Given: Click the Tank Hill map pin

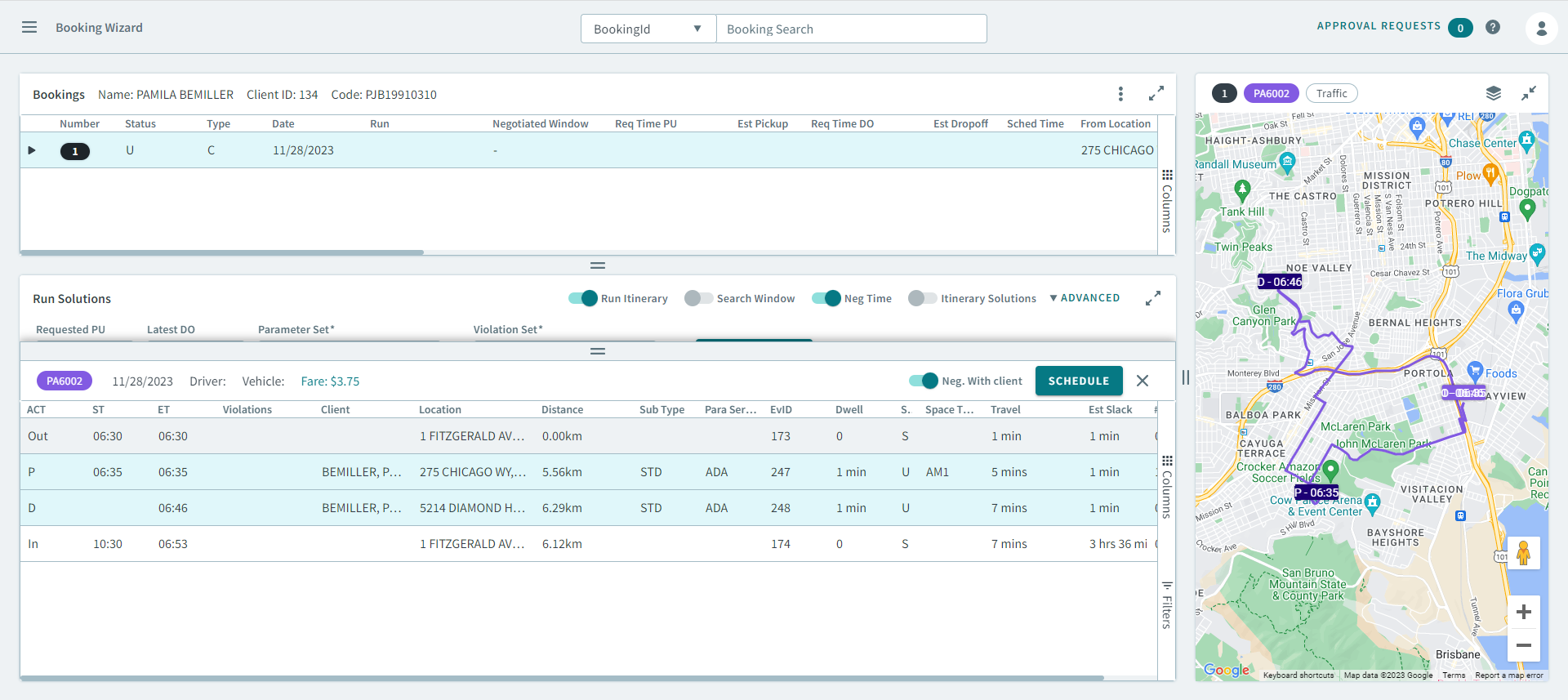Looking at the screenshot, I should tap(1242, 191).
